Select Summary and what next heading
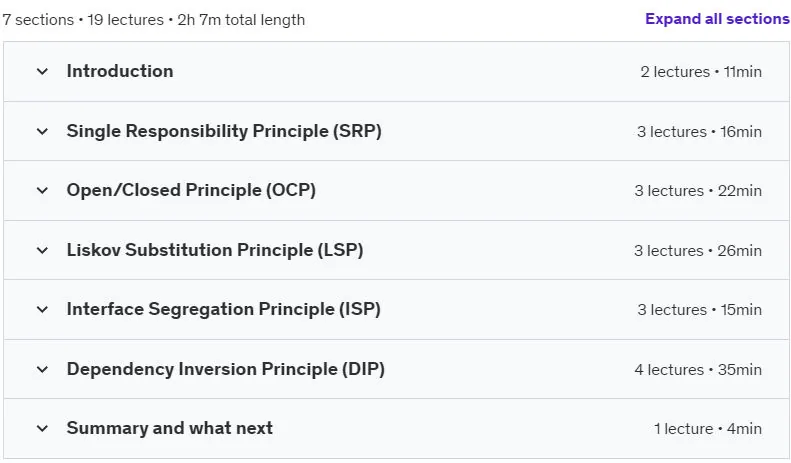The height and width of the screenshot is (463, 791). [x=170, y=428]
